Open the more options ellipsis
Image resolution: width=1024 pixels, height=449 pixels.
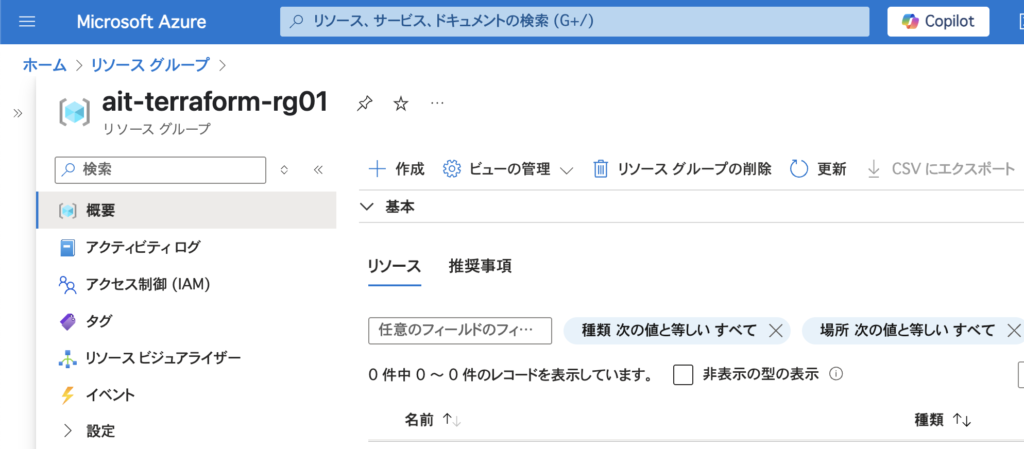[438, 103]
